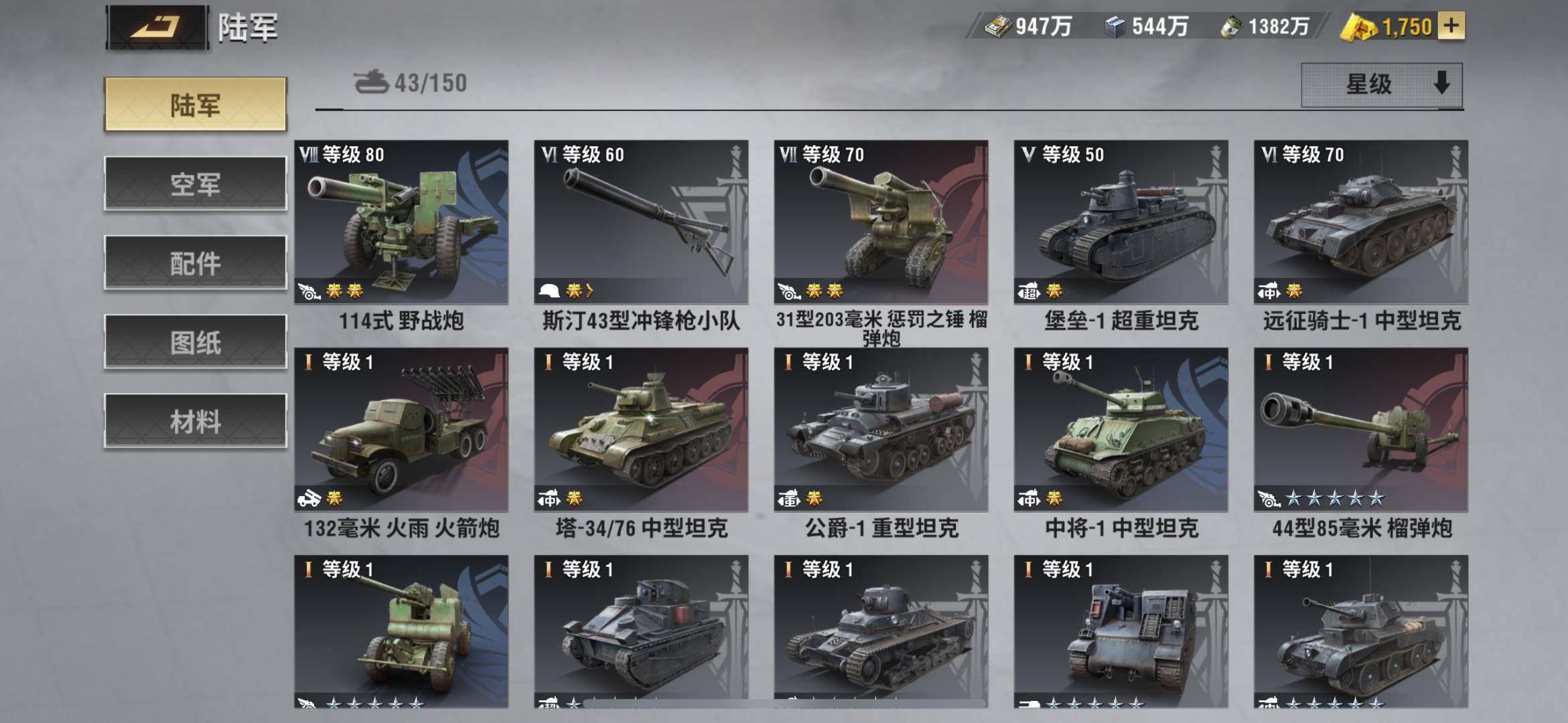
Task: Open the 材料 tab
Action: (x=195, y=420)
